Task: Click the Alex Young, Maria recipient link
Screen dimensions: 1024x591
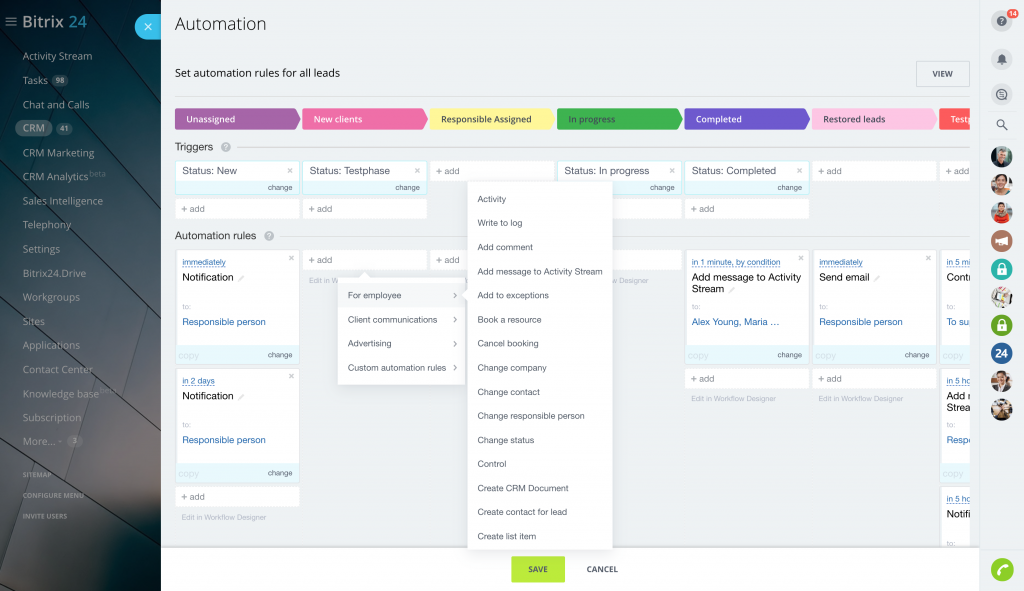Action: (x=735, y=322)
